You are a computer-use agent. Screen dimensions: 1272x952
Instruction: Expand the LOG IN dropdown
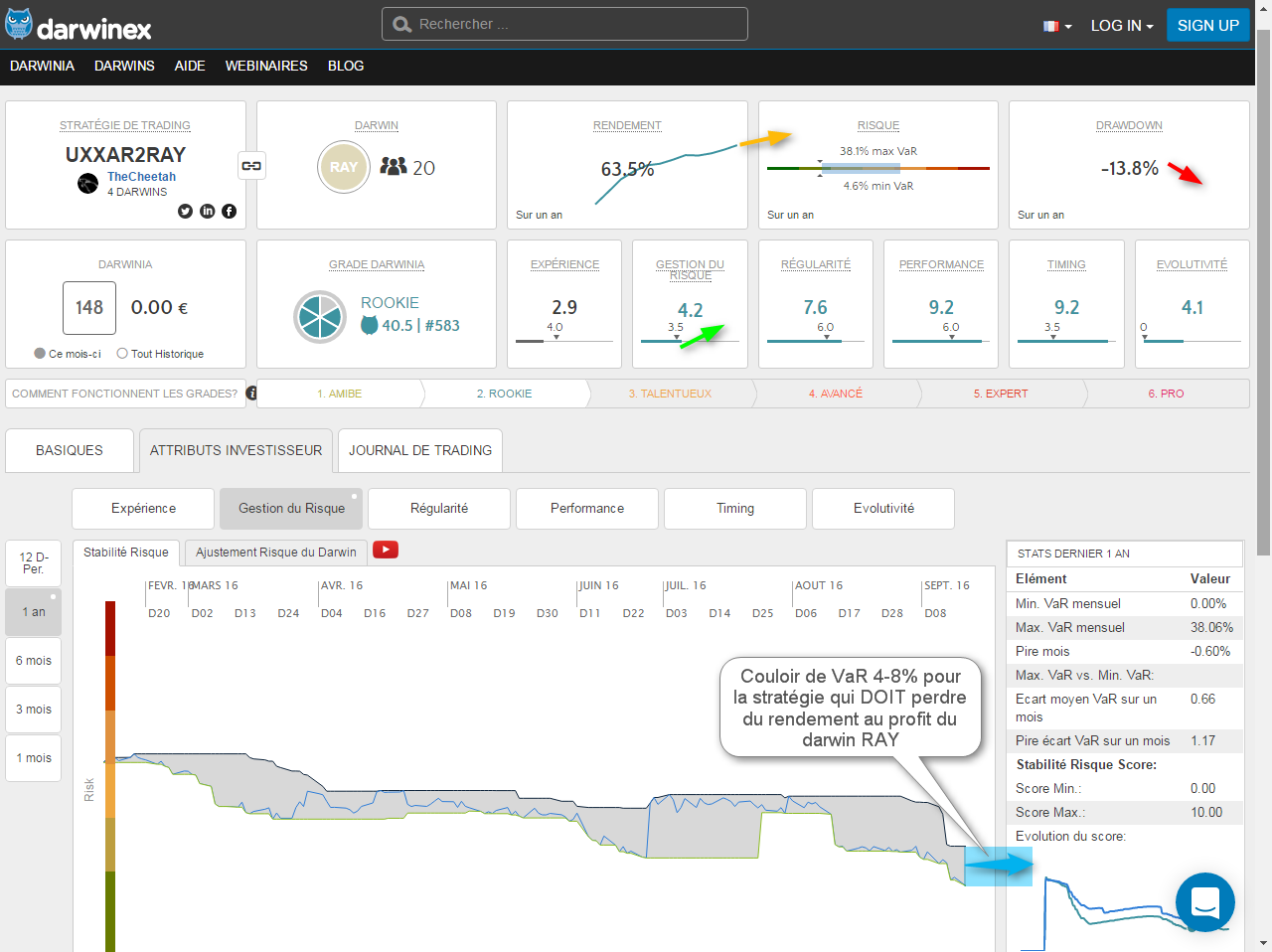1121,26
